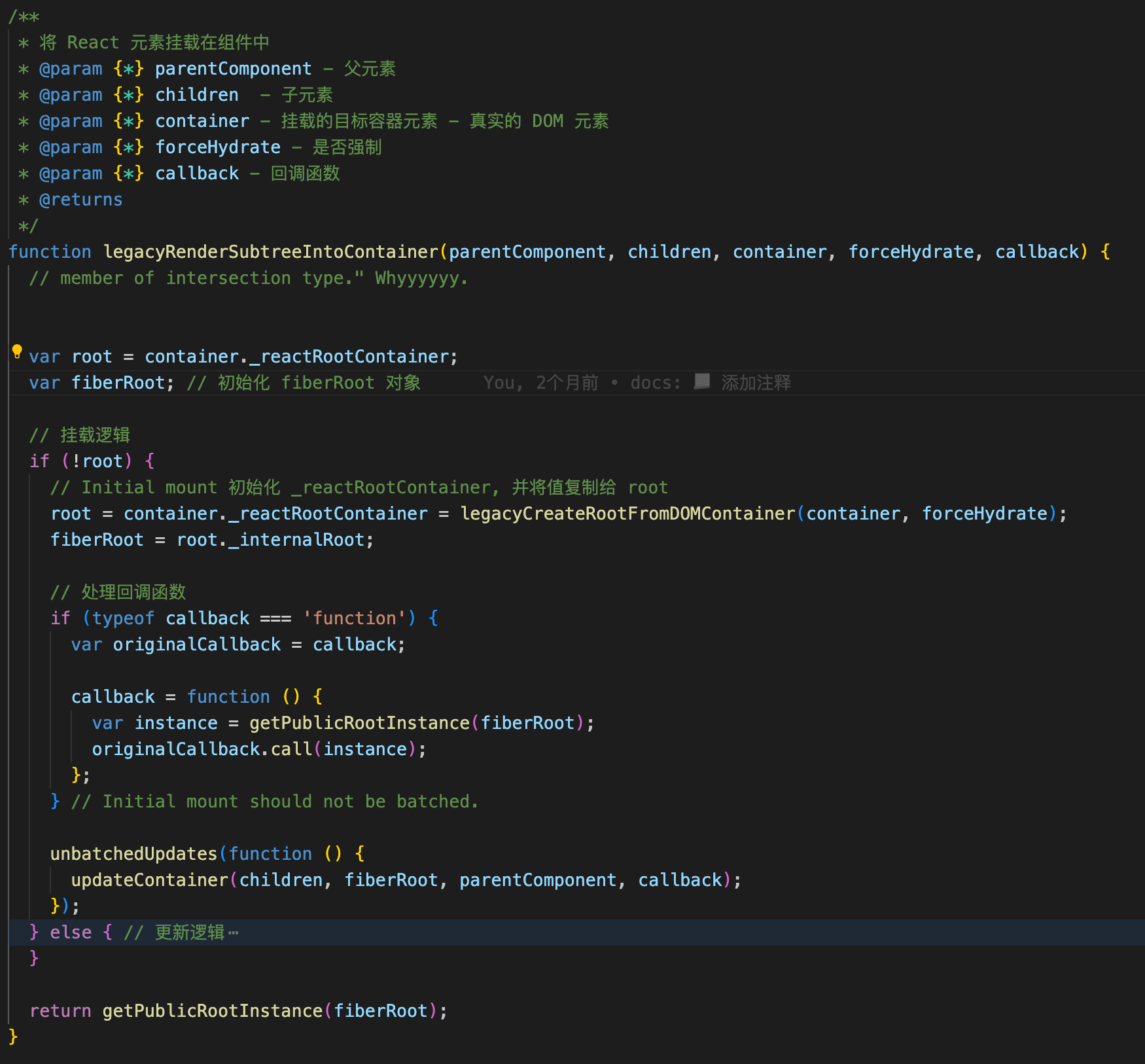Click getPublicRootInstance in the return statement
Screen dimensions: 1145x1064
pyautogui.click(x=213, y=1011)
